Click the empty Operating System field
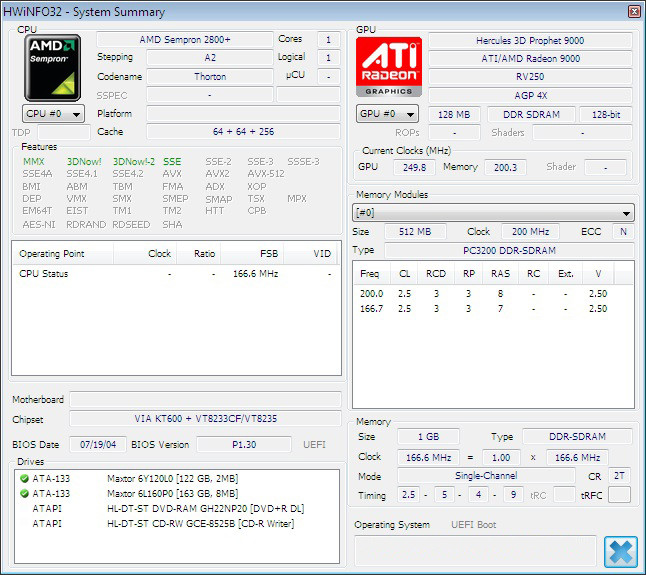This screenshot has height=575, width=646. [475, 551]
